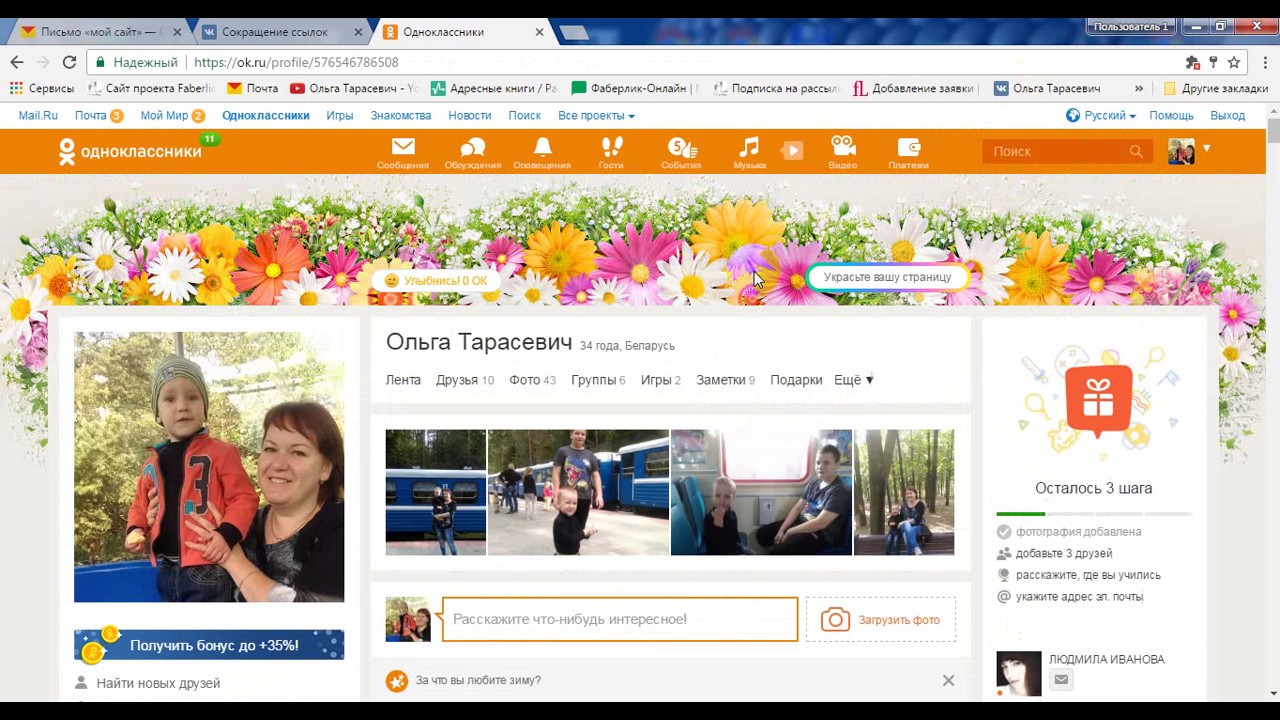
Task: Bookmark this page with the star
Action: coord(1234,62)
